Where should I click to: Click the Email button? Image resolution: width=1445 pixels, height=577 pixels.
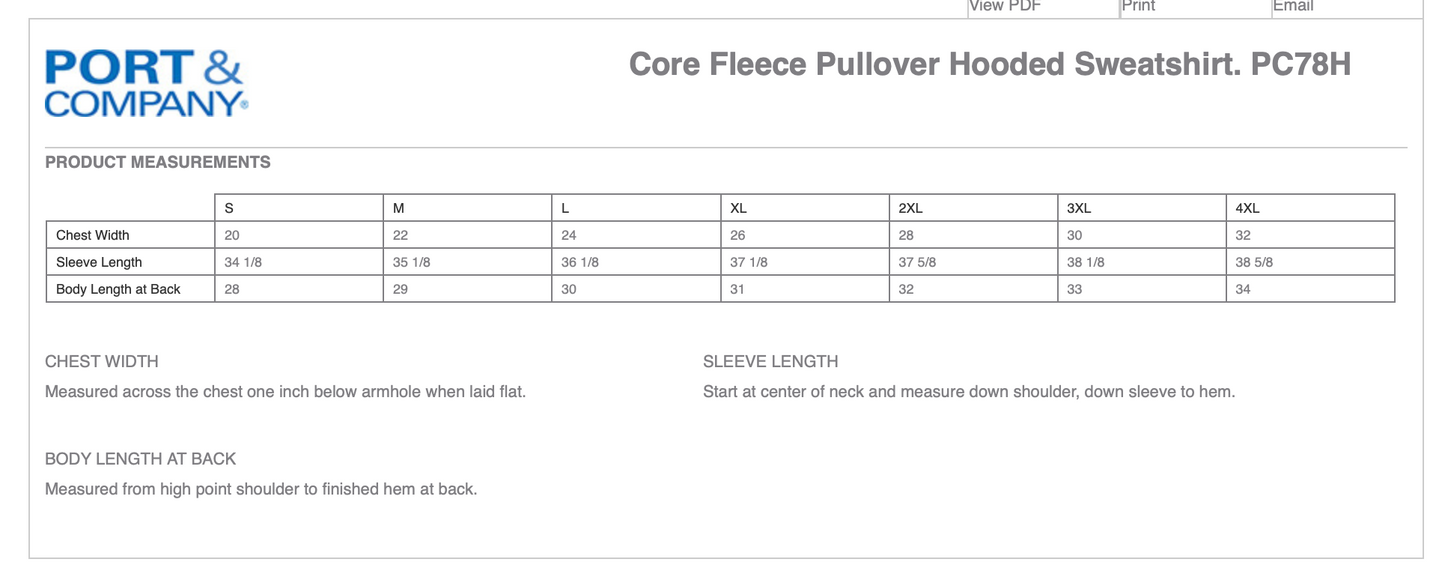[1293, 6]
